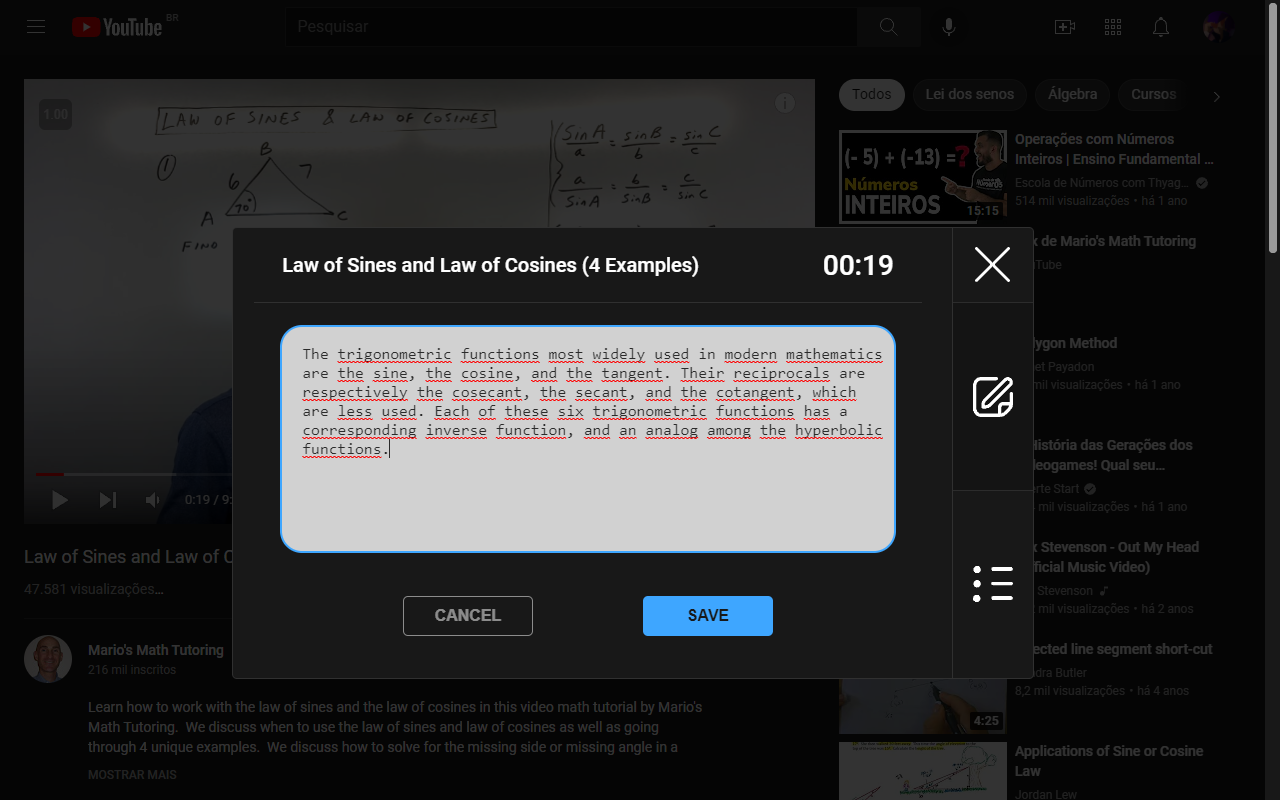Select the "Cursos" category chip
The image size is (1280, 800).
coord(1152,94)
